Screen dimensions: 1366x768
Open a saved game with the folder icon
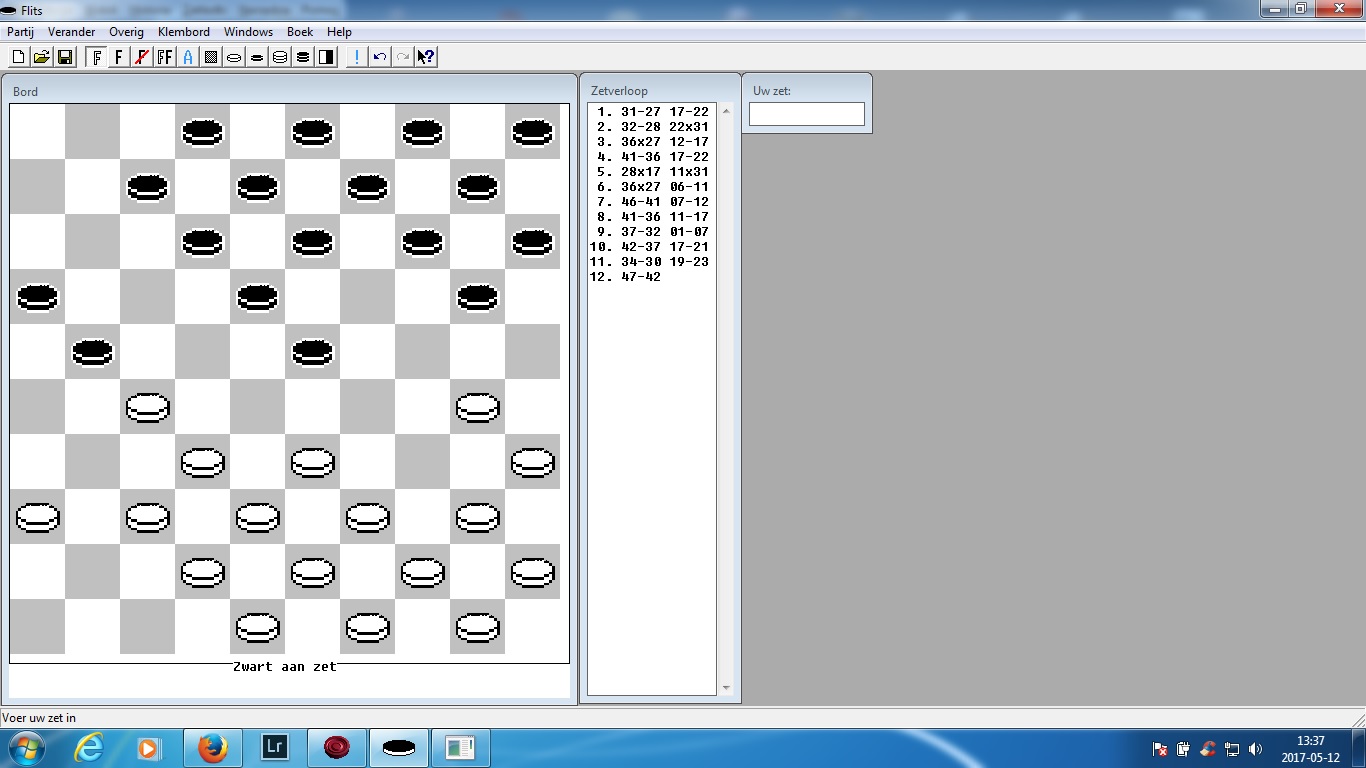pos(41,57)
